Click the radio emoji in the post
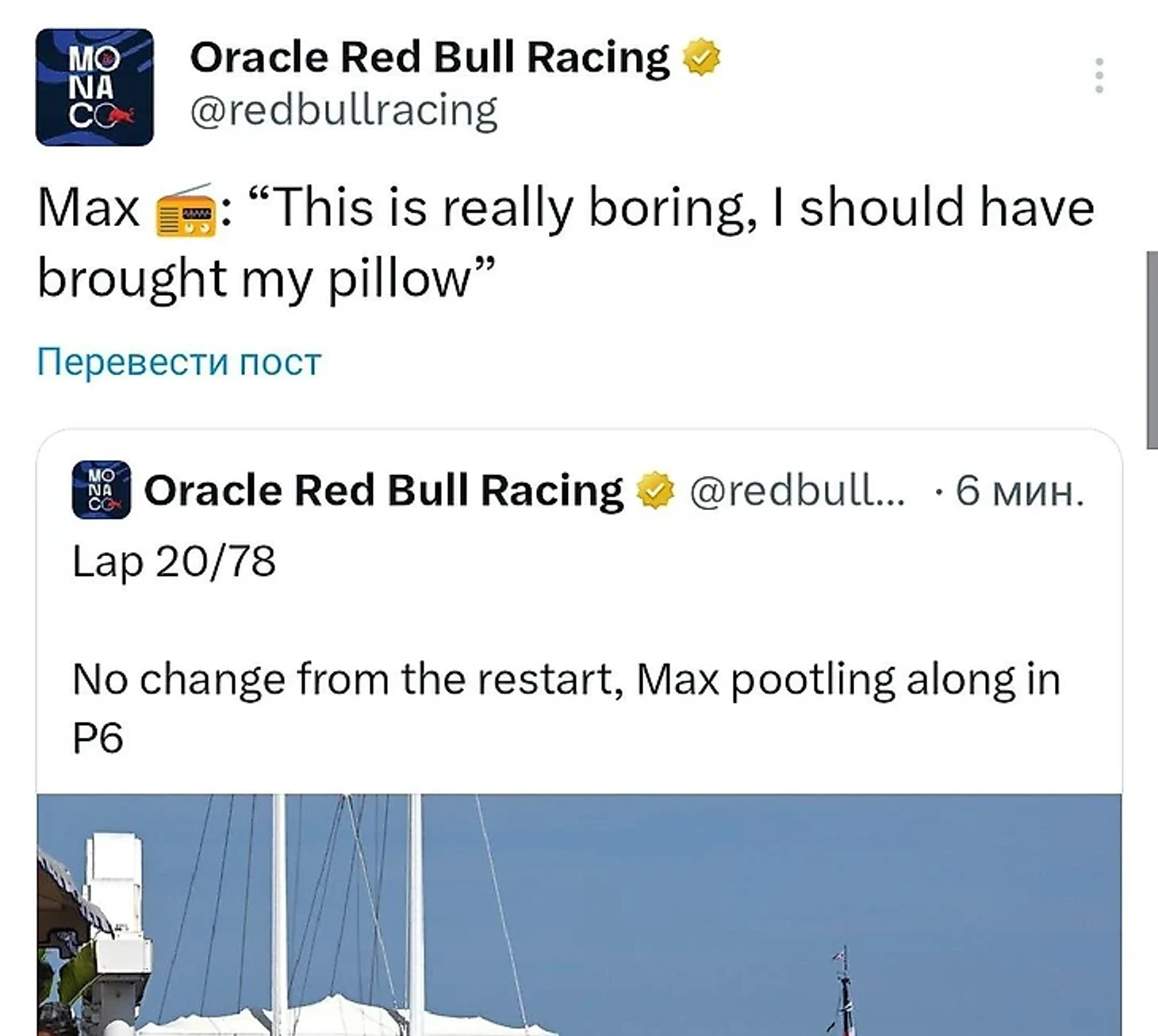 coord(186,210)
